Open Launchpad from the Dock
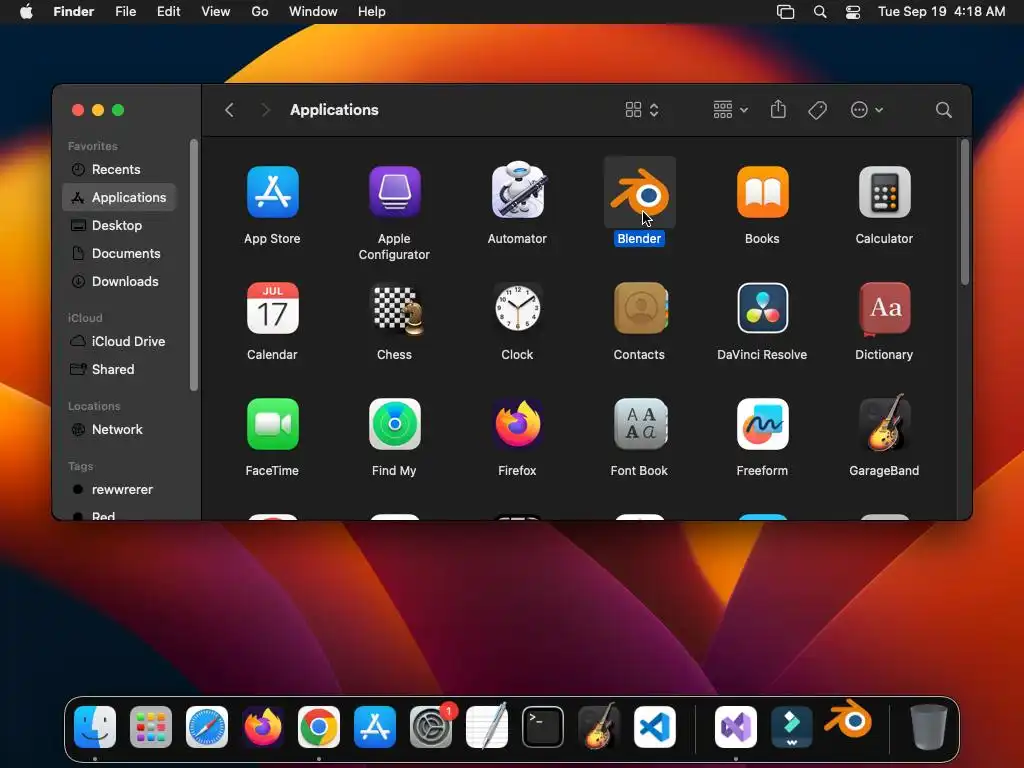The width and height of the screenshot is (1024, 768). pyautogui.click(x=151, y=727)
